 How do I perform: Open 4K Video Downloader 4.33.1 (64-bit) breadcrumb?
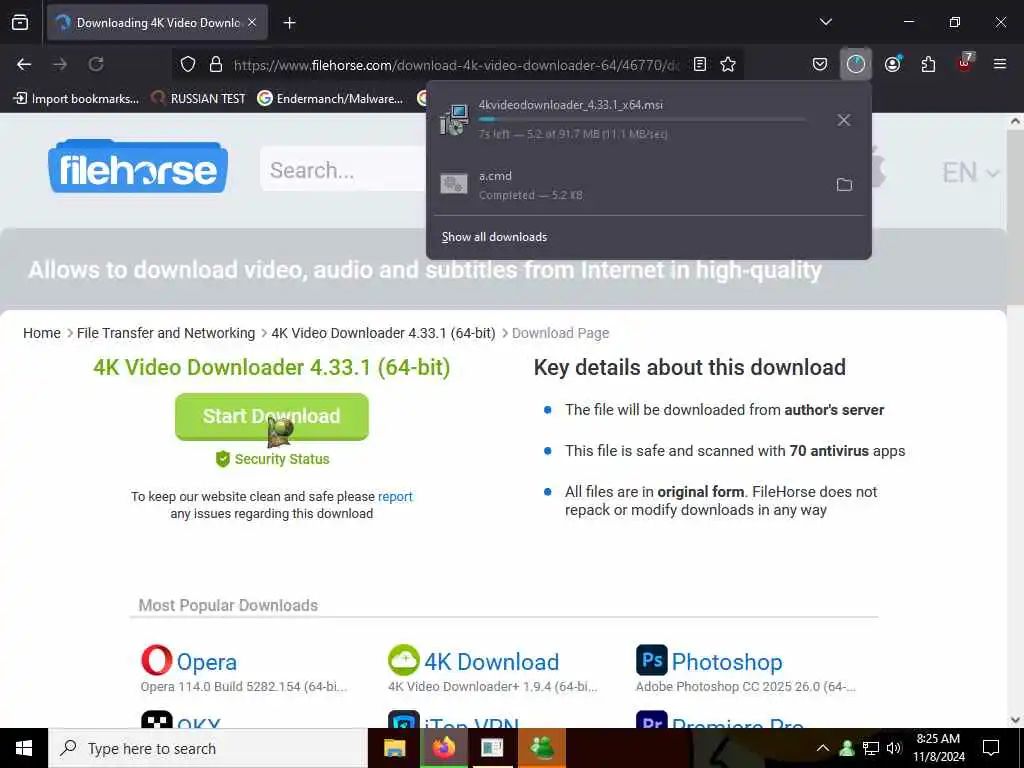[x=383, y=333]
